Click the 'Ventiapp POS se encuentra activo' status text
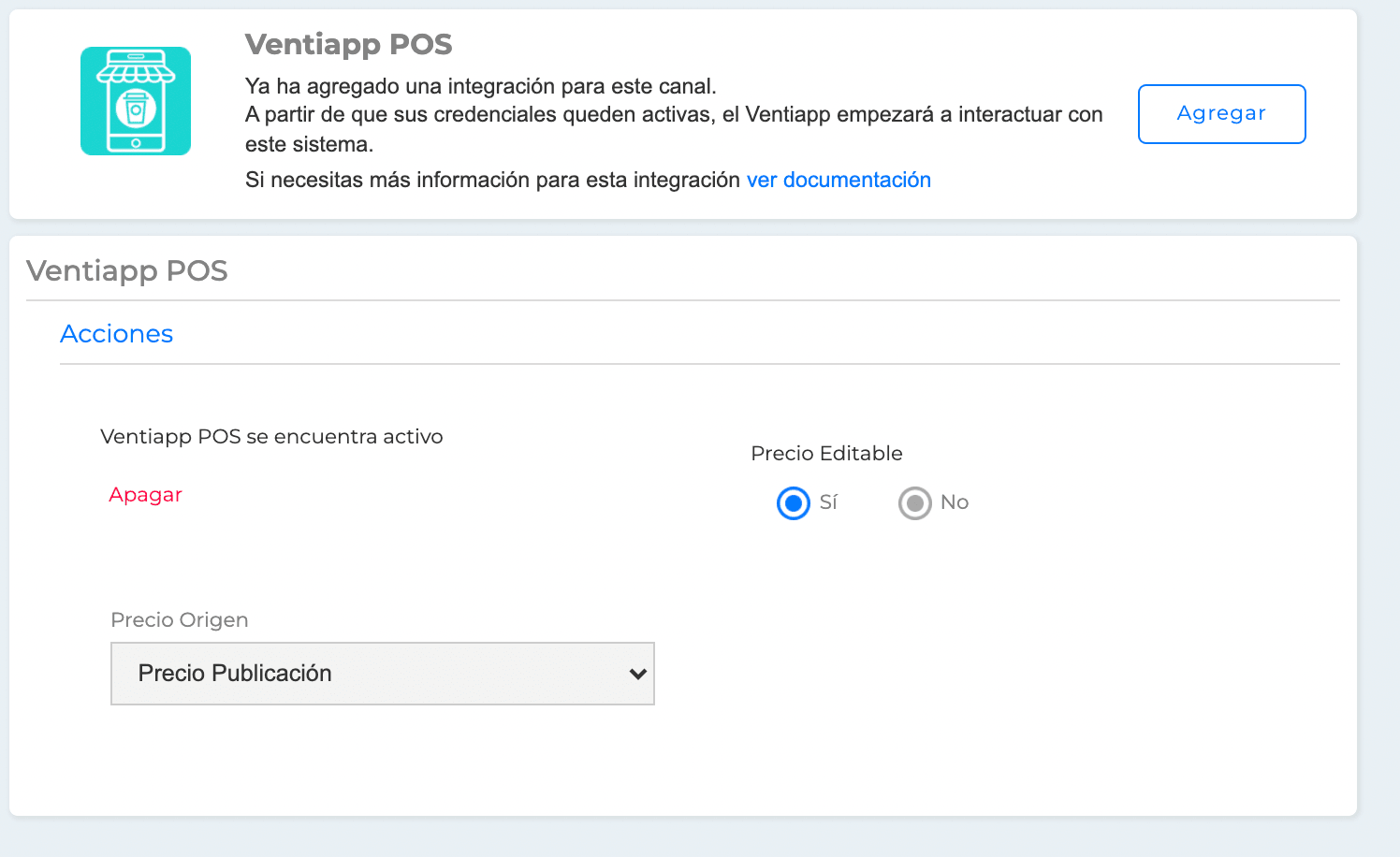1400x857 pixels. point(271,437)
